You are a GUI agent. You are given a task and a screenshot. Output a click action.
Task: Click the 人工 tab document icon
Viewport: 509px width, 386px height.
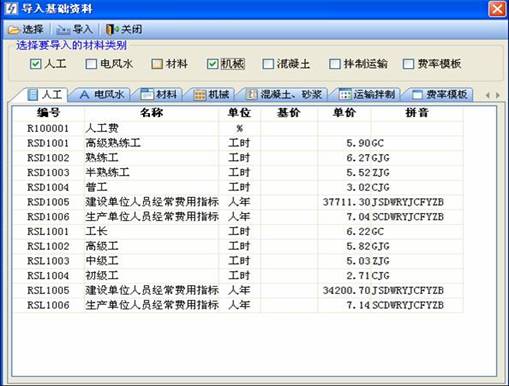click(33, 95)
